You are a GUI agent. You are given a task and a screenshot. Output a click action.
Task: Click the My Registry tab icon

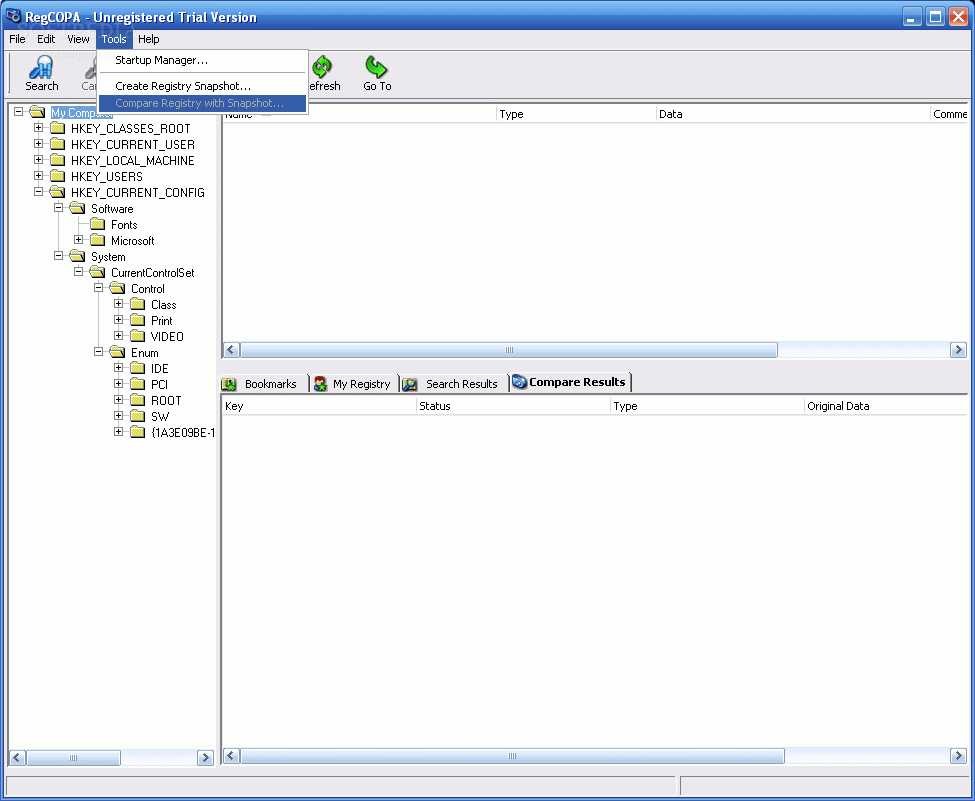[320, 384]
